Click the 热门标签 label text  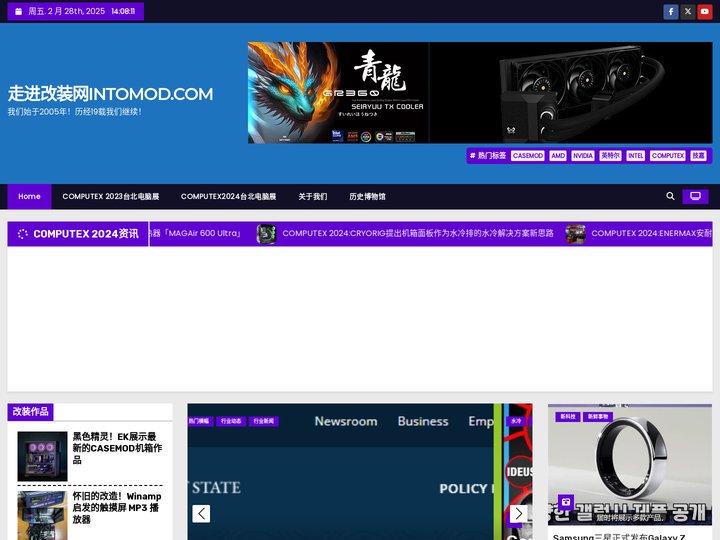(492, 156)
